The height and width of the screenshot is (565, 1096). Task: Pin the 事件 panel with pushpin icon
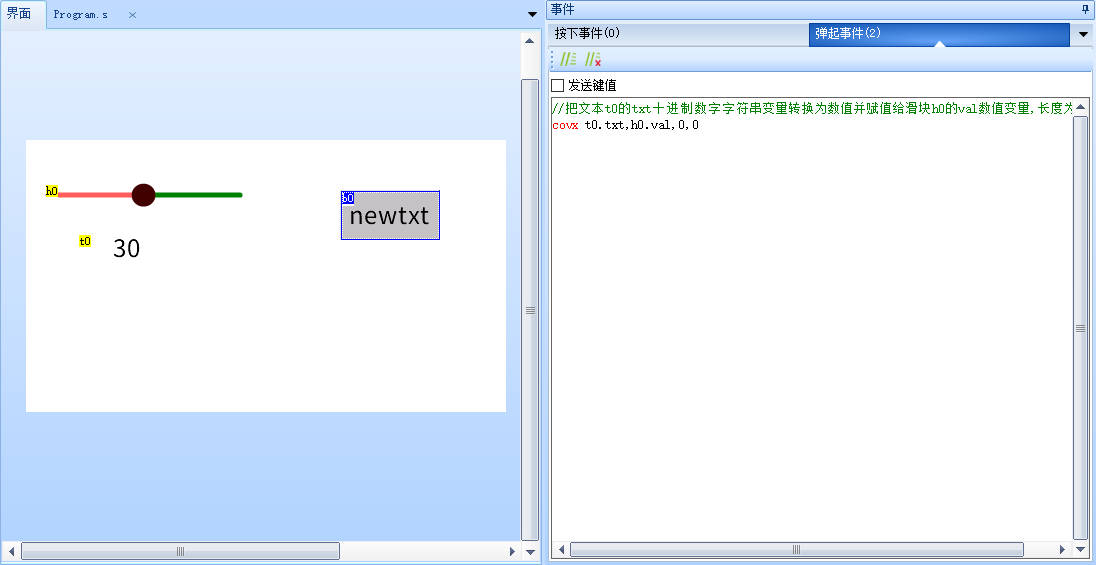(x=1085, y=9)
